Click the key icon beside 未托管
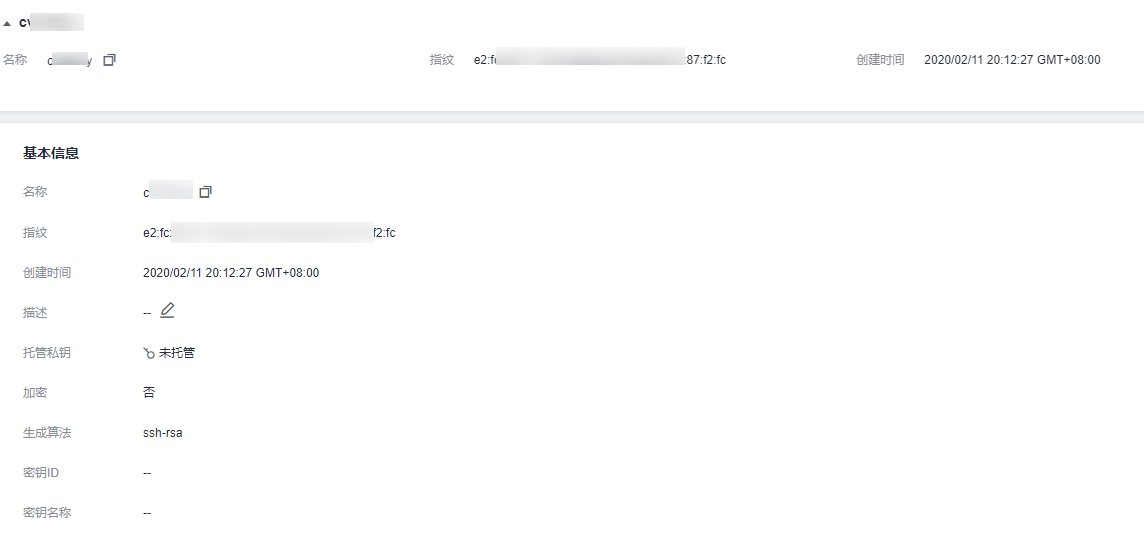The image size is (1144, 536). point(149,353)
